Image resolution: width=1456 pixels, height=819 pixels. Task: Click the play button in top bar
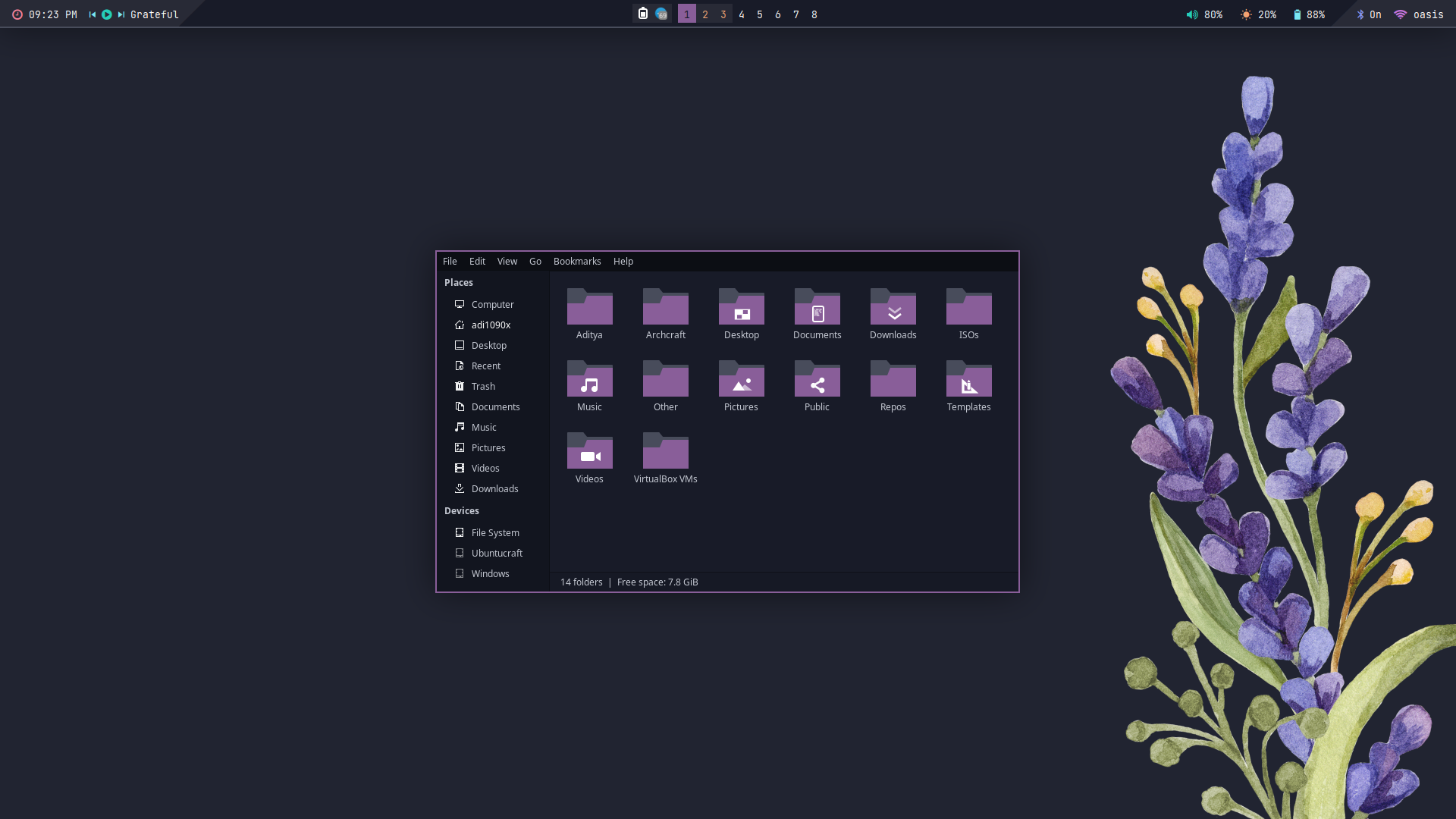pyautogui.click(x=107, y=14)
